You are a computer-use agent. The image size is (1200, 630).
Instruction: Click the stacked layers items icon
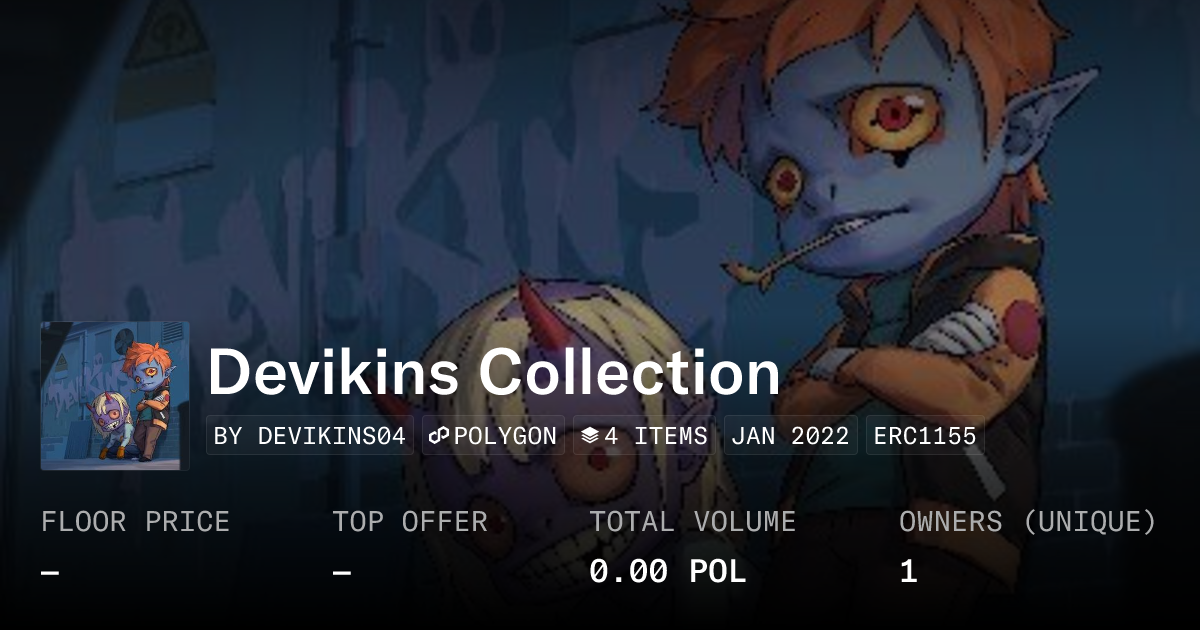tap(590, 436)
